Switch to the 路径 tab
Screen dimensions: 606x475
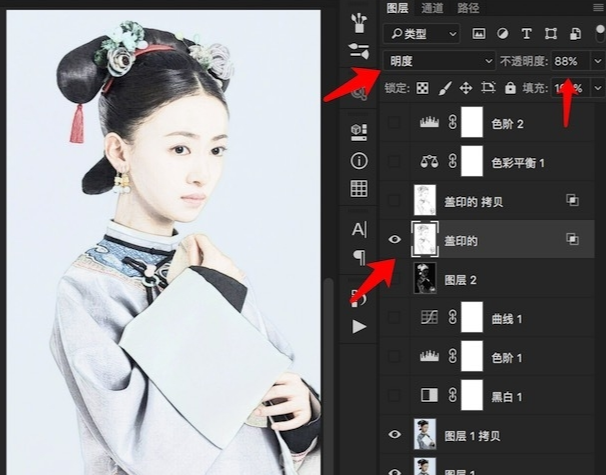468,8
